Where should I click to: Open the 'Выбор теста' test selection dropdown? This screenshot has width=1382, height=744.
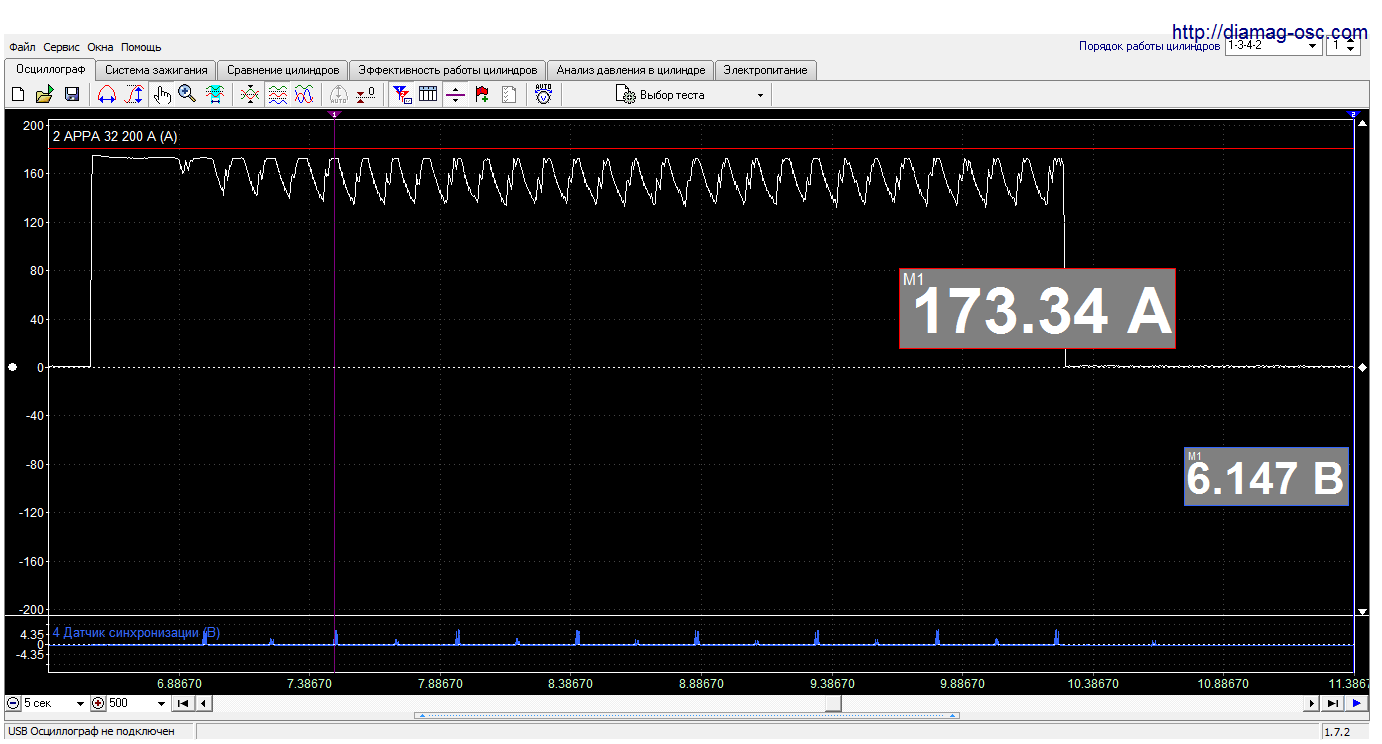click(x=691, y=95)
